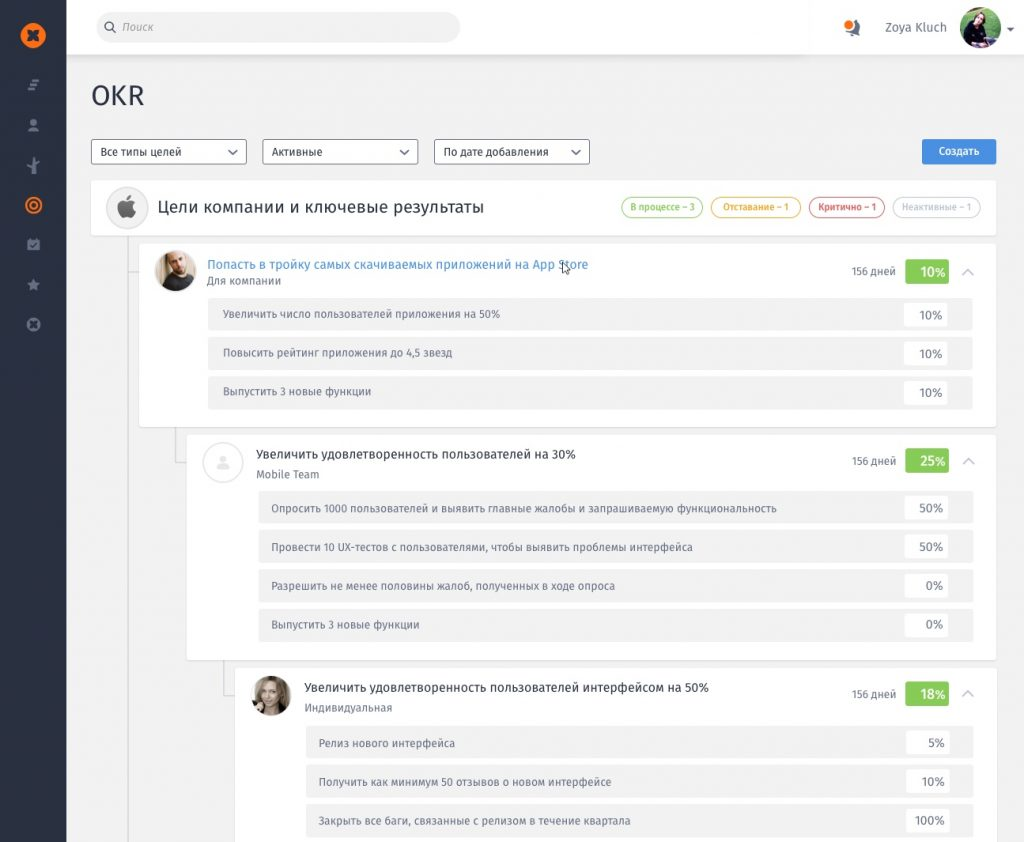Open the round badge icon at sidebar bottom
This screenshot has height=842, width=1024.
(x=33, y=325)
